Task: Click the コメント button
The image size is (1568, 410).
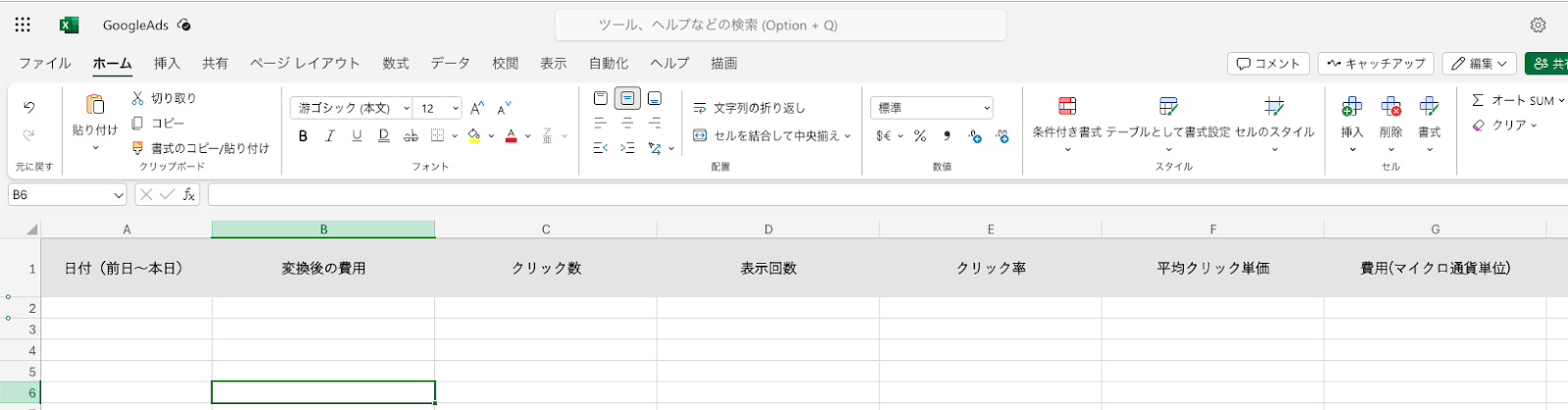Action: pyautogui.click(x=1269, y=64)
